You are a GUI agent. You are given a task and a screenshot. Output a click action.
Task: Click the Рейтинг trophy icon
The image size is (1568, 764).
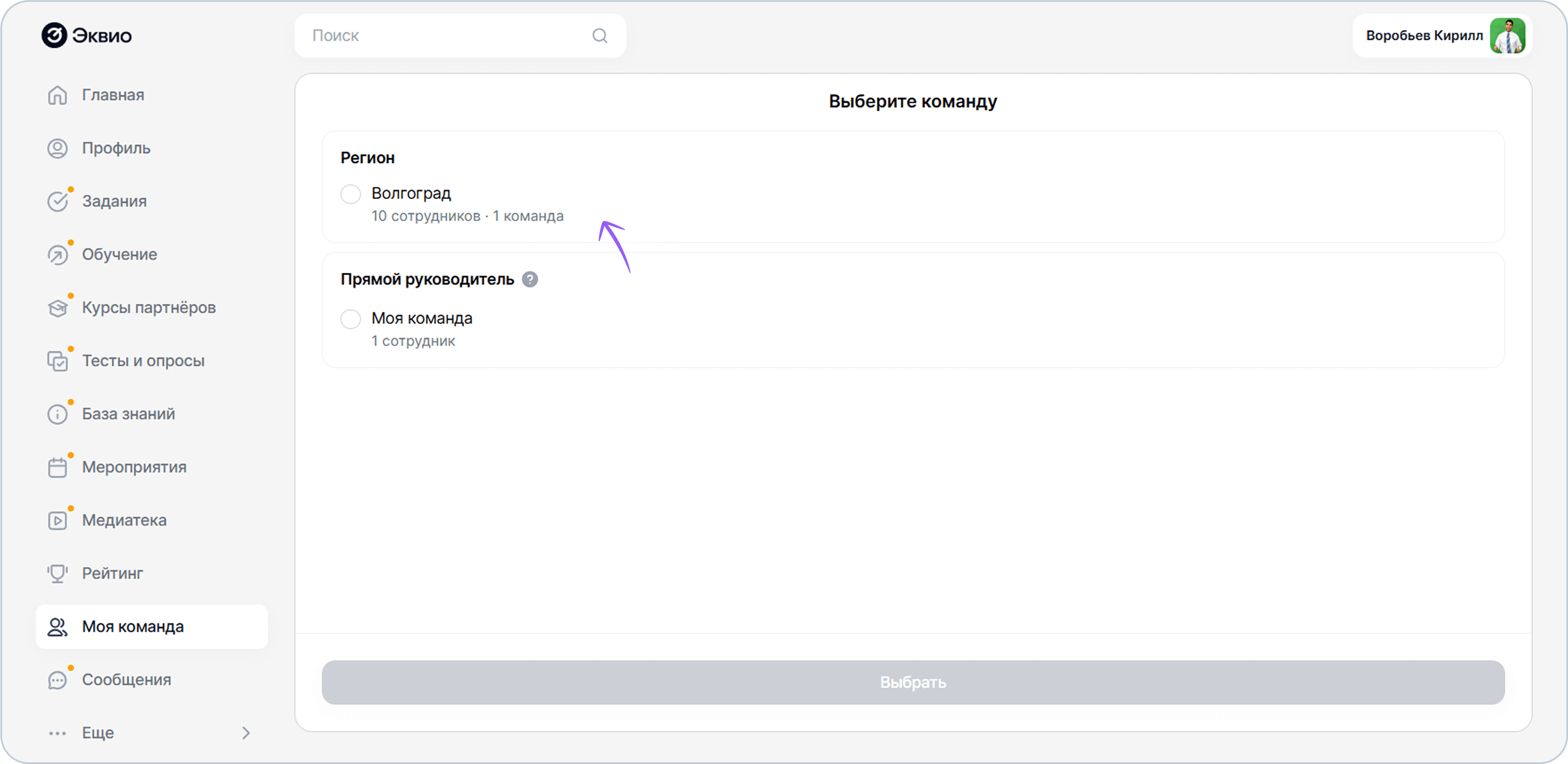(57, 573)
